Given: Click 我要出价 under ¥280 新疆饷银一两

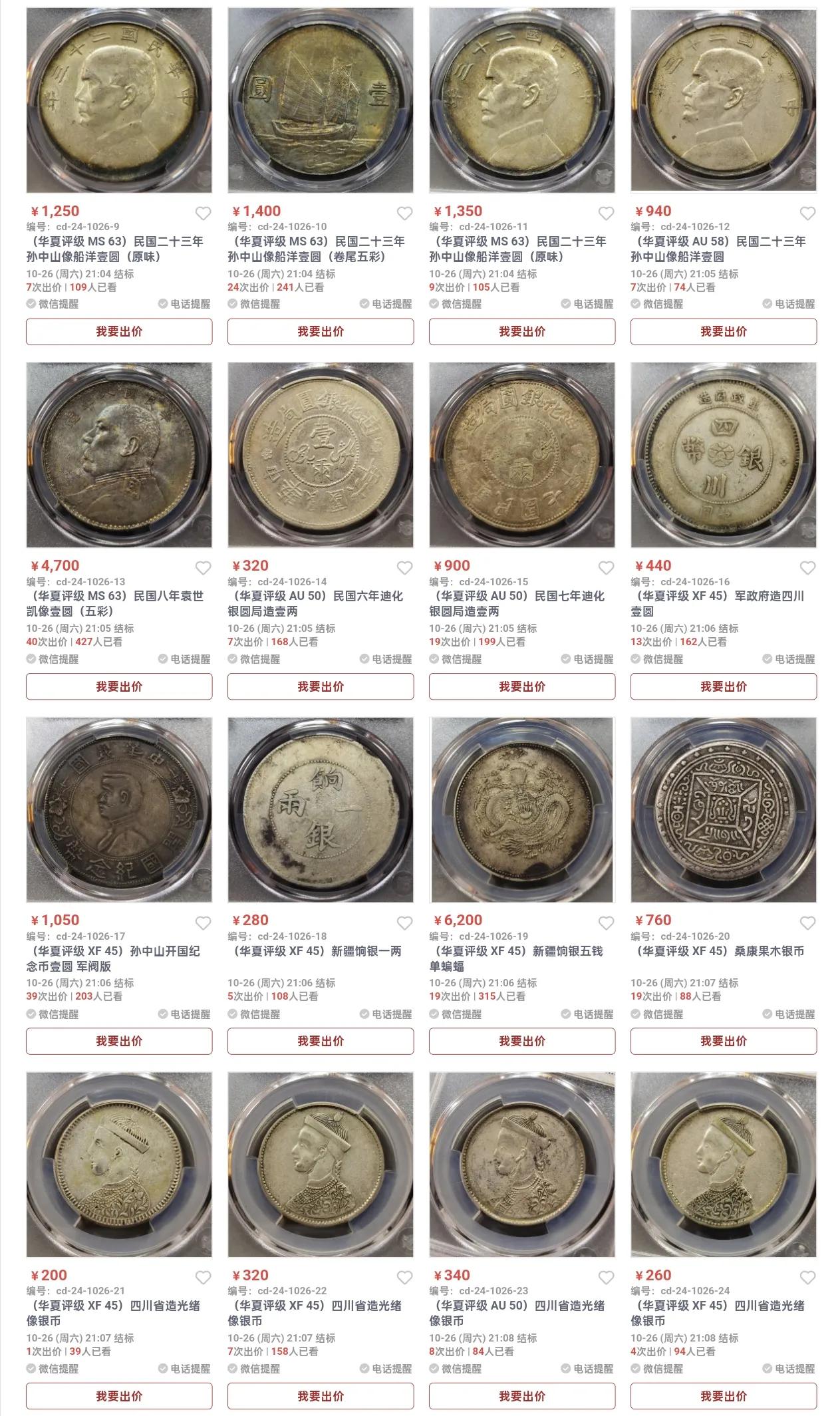Looking at the screenshot, I should click(x=321, y=1041).
